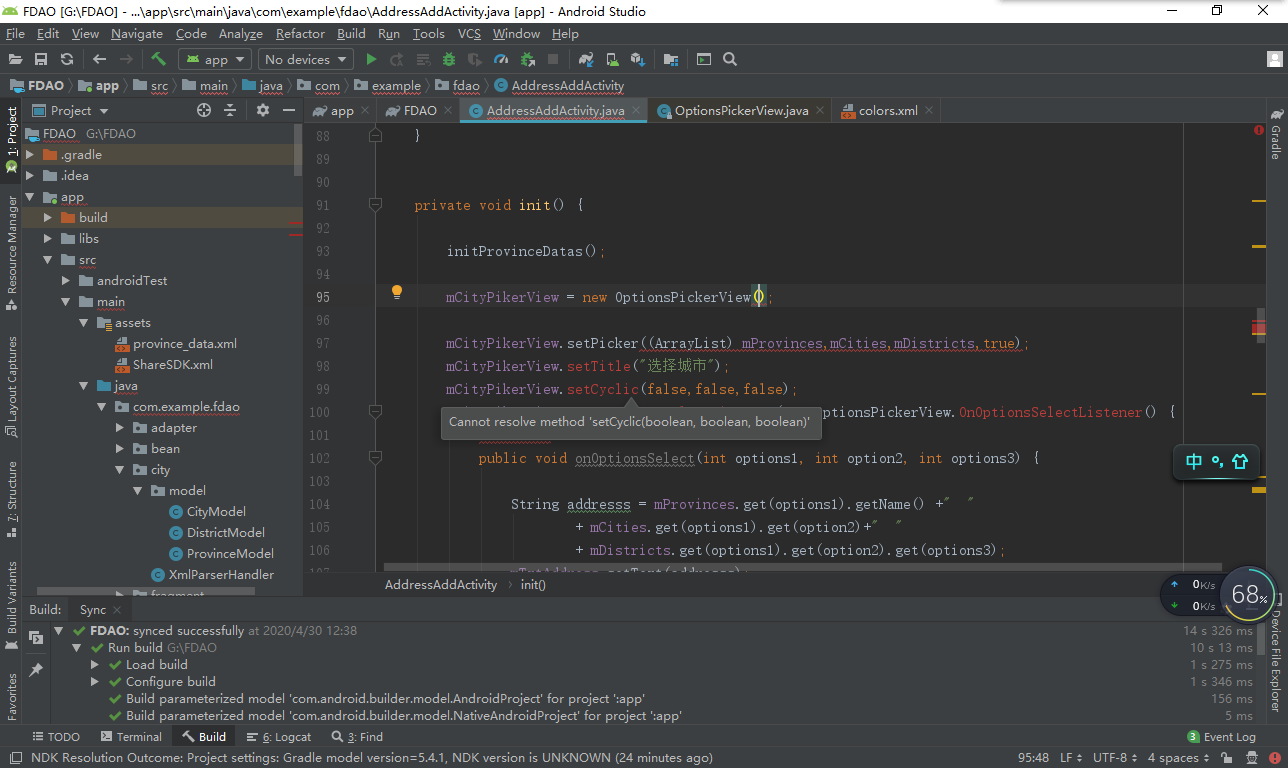Click the locate target icon in Project panel
Screen dimensions: 1288x768
[204, 110]
